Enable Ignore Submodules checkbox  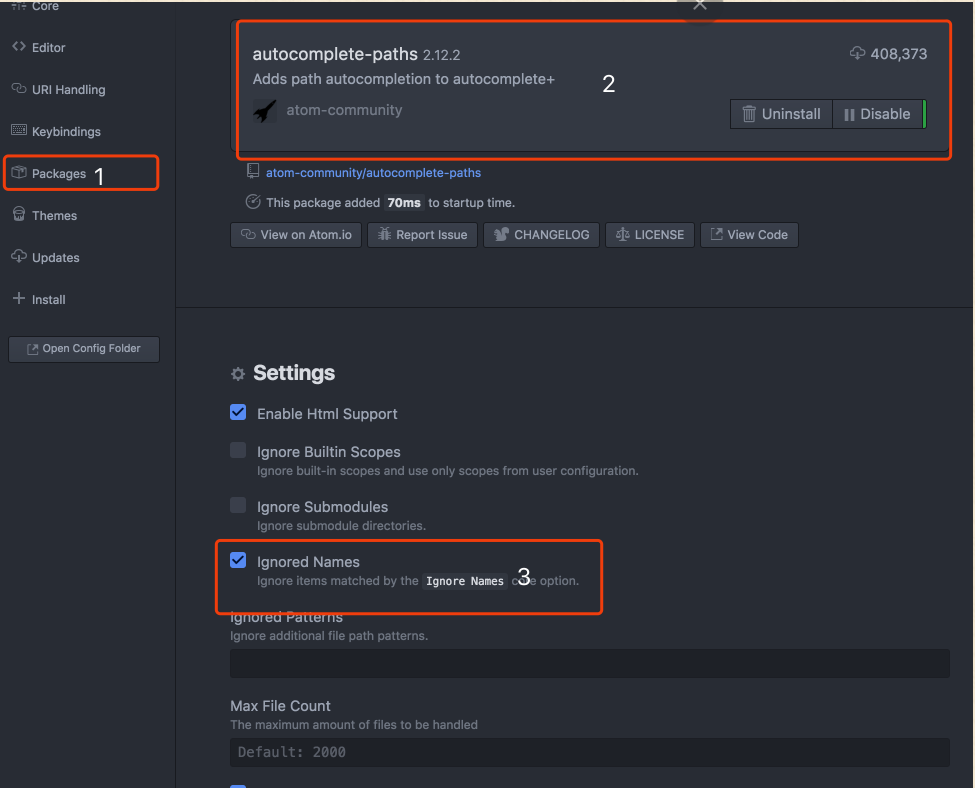point(238,505)
